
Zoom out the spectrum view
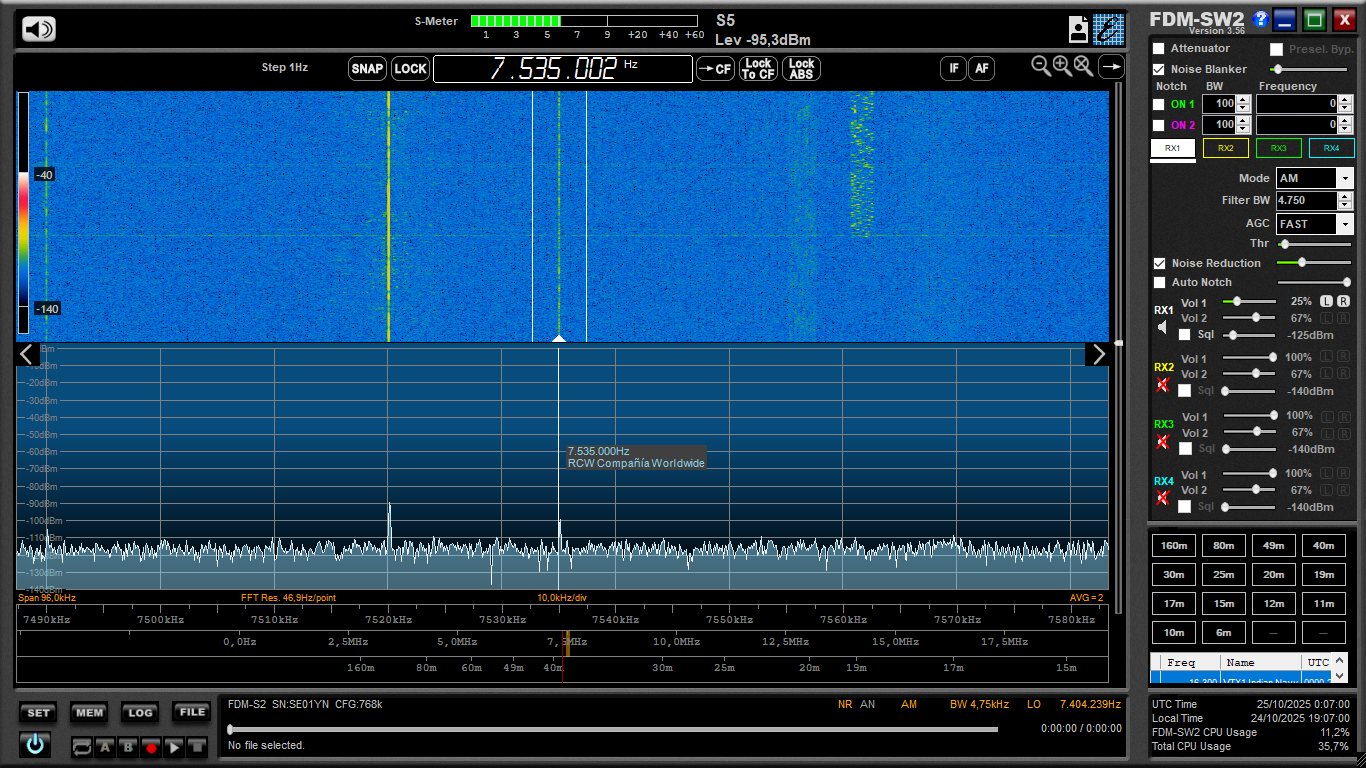tap(1041, 66)
